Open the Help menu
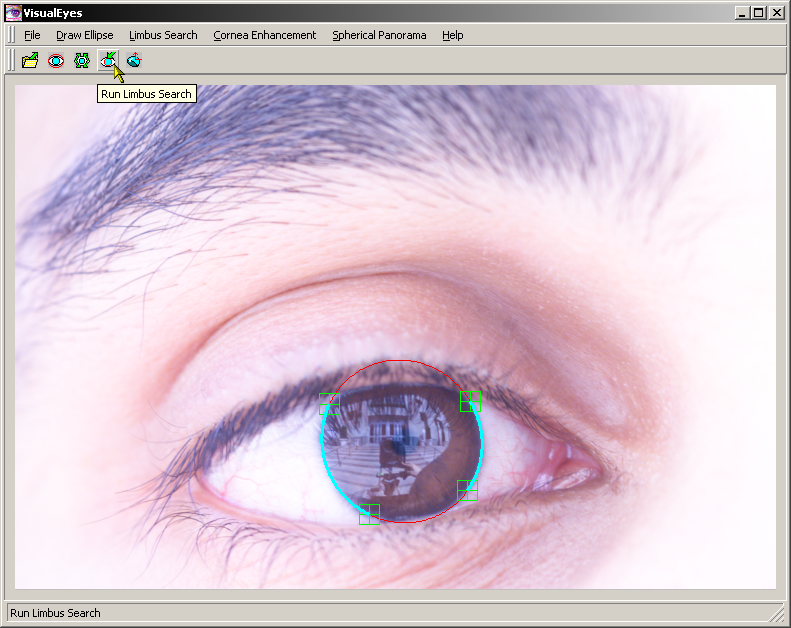 (x=453, y=35)
